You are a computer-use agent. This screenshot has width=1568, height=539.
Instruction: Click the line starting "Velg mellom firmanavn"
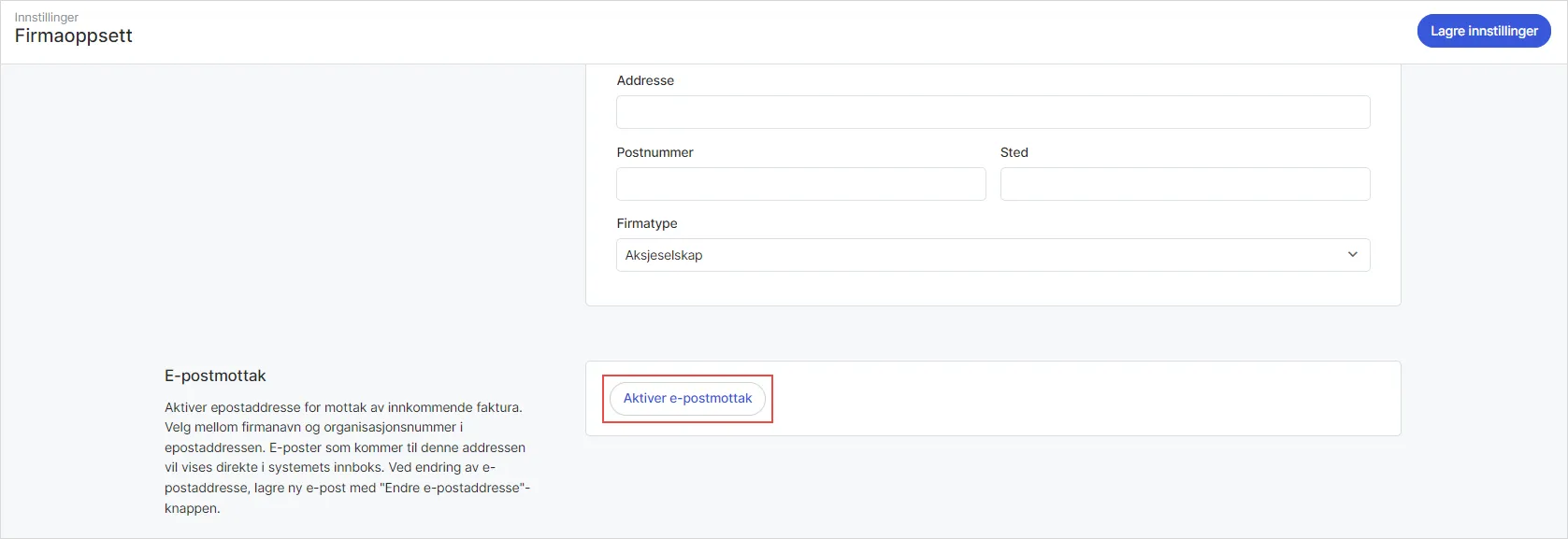pyautogui.click(x=313, y=427)
